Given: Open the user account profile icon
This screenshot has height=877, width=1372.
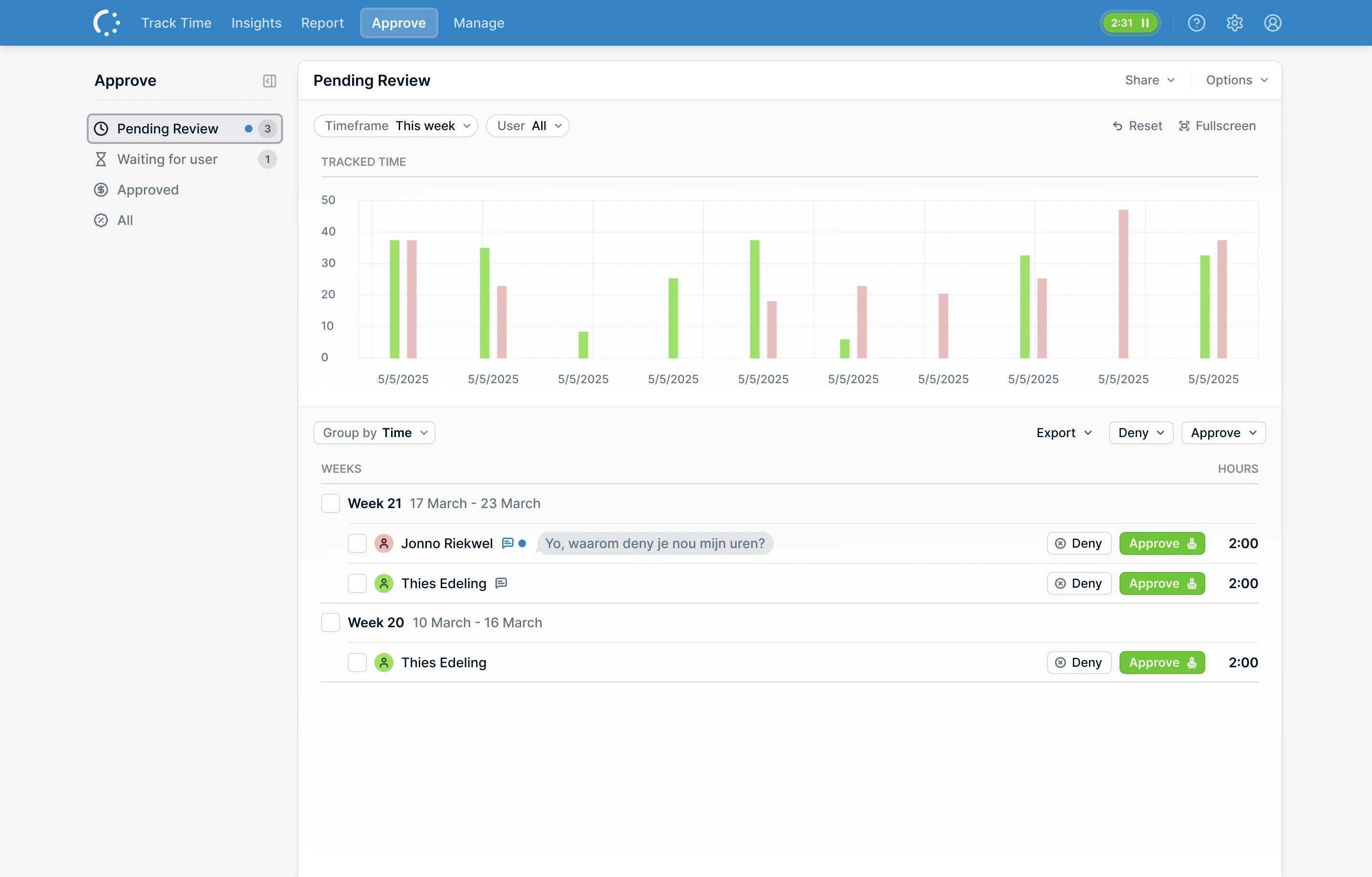Looking at the screenshot, I should (x=1272, y=23).
